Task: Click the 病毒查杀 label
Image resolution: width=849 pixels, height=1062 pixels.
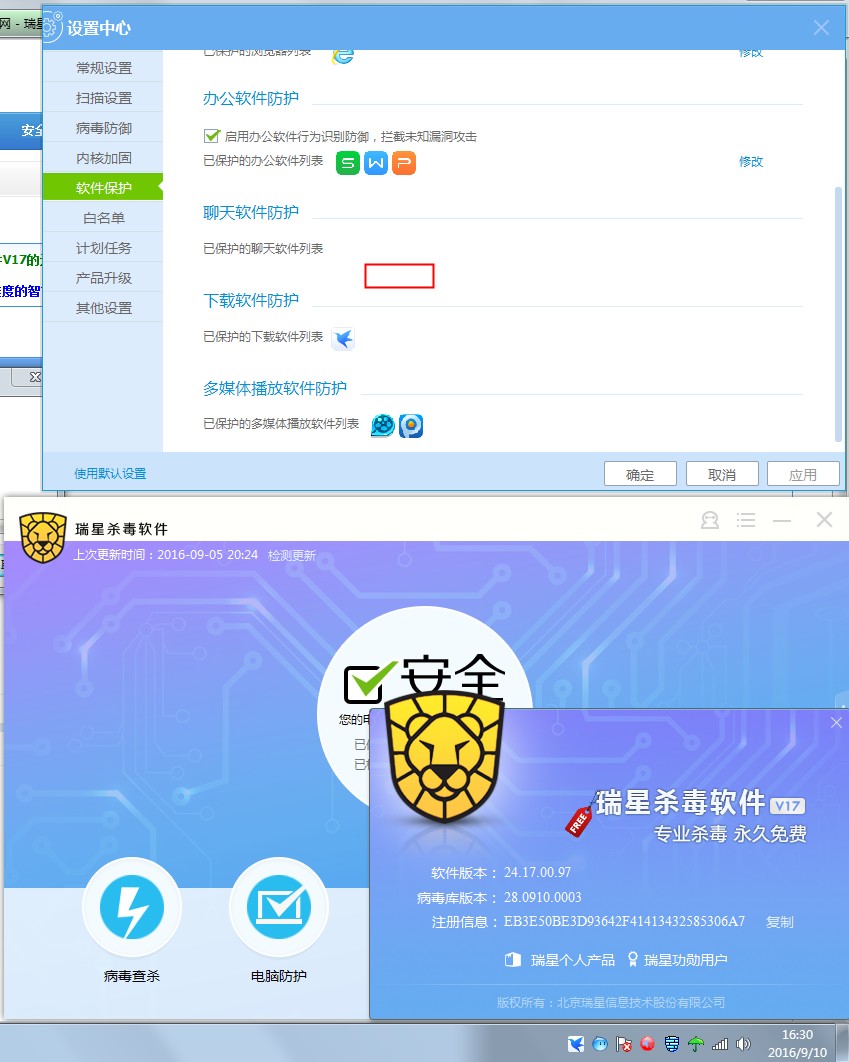Action: tap(132, 976)
